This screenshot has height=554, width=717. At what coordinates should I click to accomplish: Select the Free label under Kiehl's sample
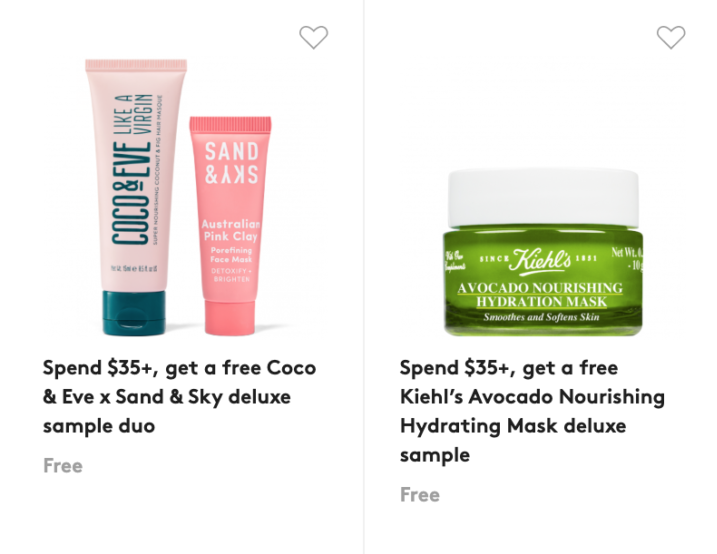420,495
